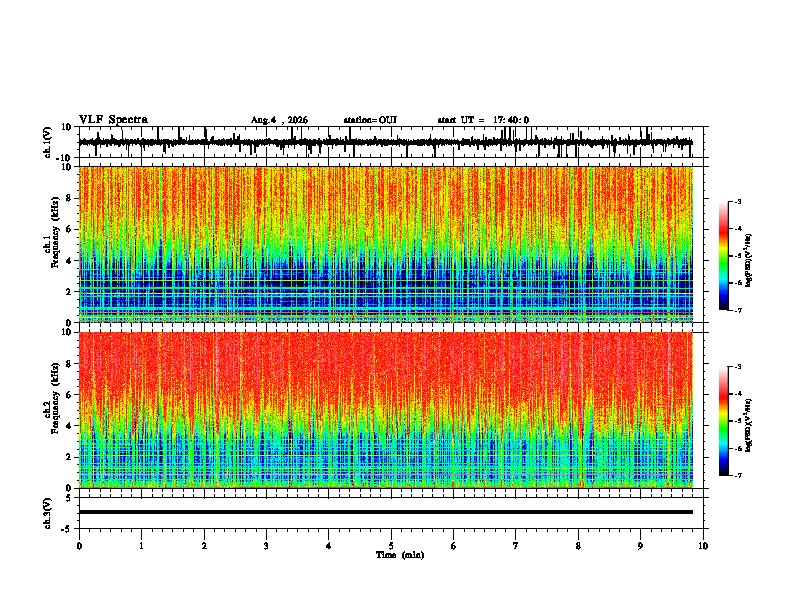Click the "-7" label on ch.1 color bar

tap(738, 310)
